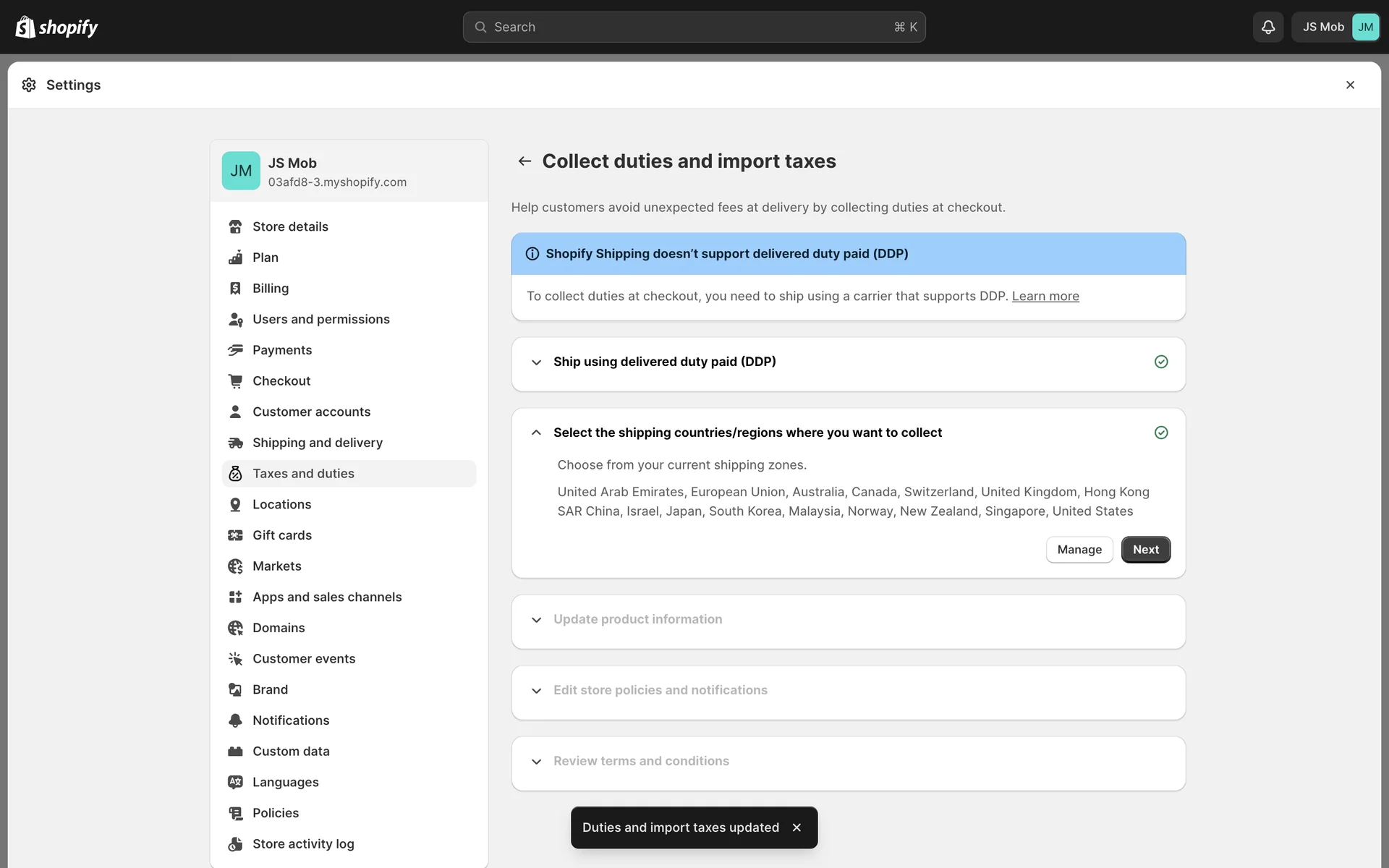
Task: Open the Learn more link about DDP
Action: coord(1045,296)
